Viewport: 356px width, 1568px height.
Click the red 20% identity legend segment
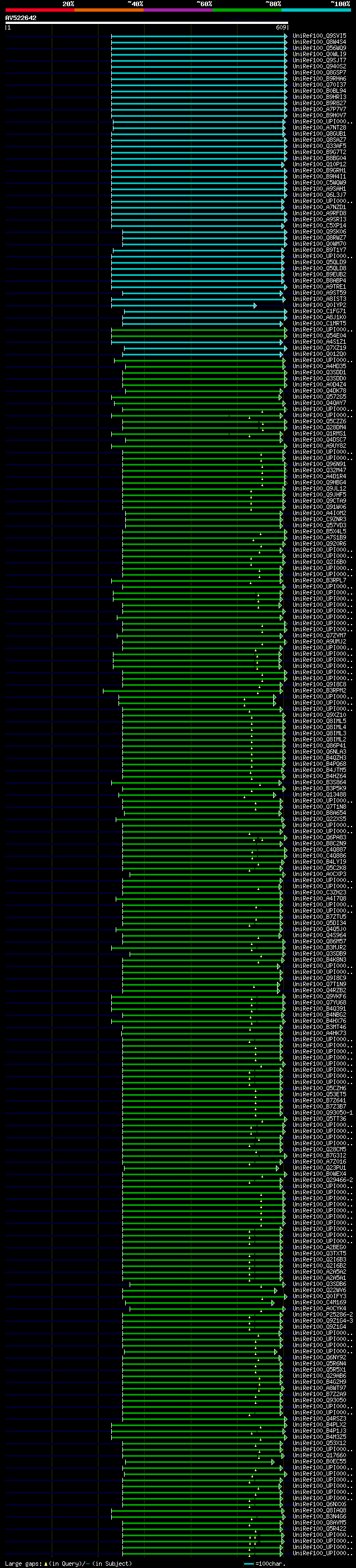coord(39,10)
